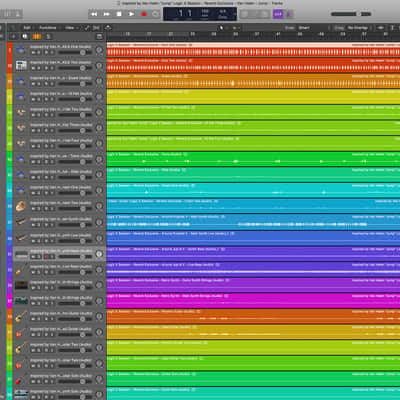Select the orange snare track drum icon
Screen dimensions: 400x400
pos(21,81)
